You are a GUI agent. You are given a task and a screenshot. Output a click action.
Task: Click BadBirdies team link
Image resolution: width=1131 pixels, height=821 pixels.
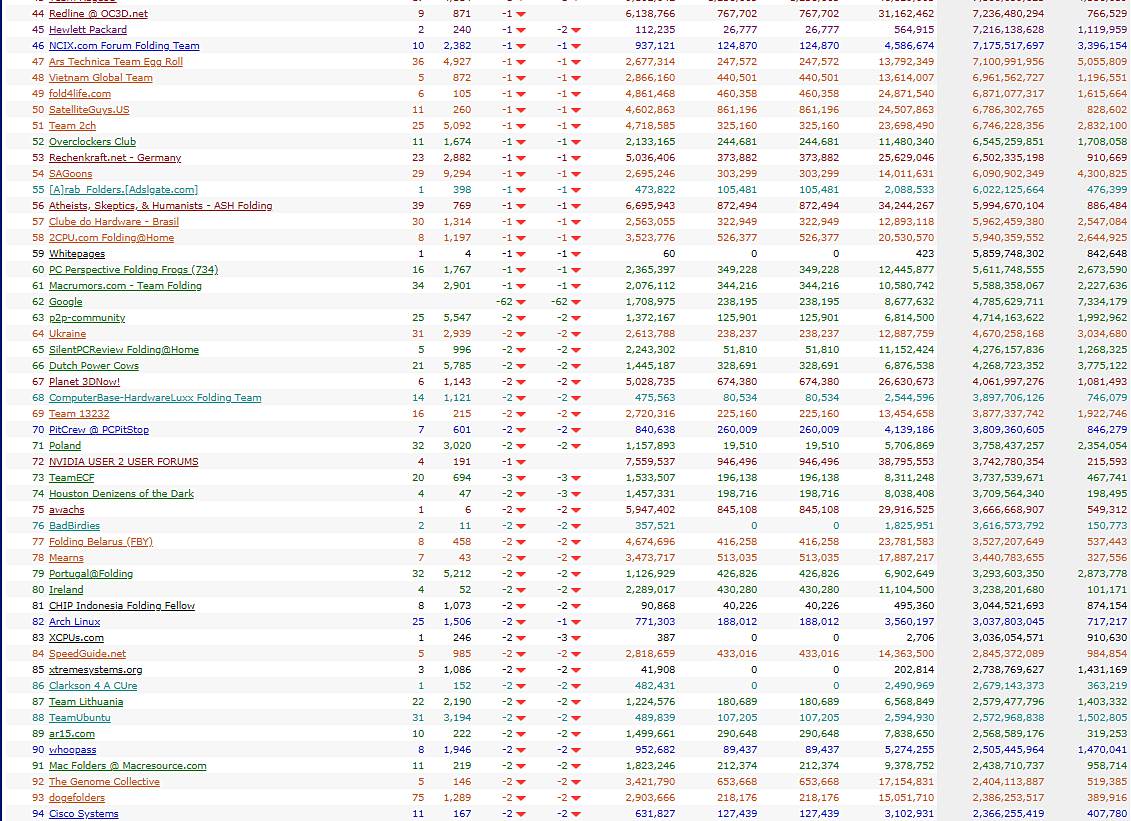coord(74,526)
